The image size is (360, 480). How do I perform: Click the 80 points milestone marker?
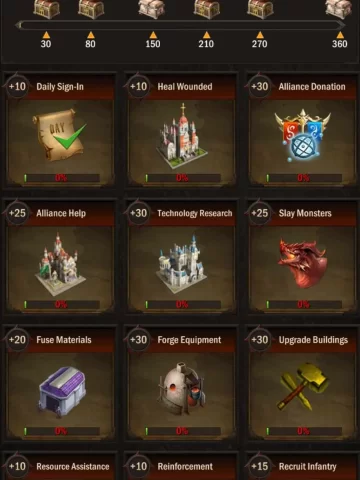click(x=90, y=40)
